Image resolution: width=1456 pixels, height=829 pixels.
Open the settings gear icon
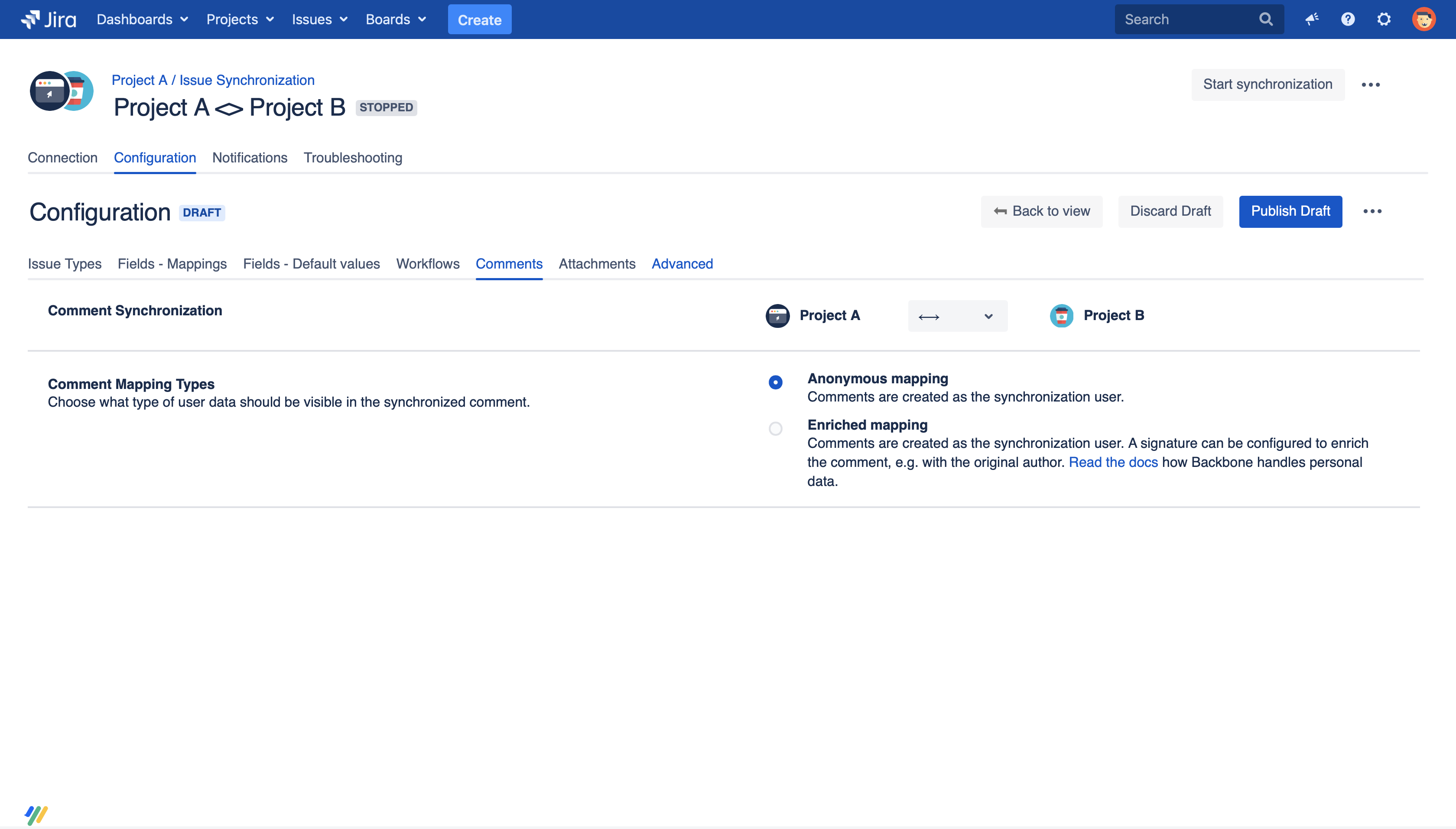pyautogui.click(x=1384, y=19)
